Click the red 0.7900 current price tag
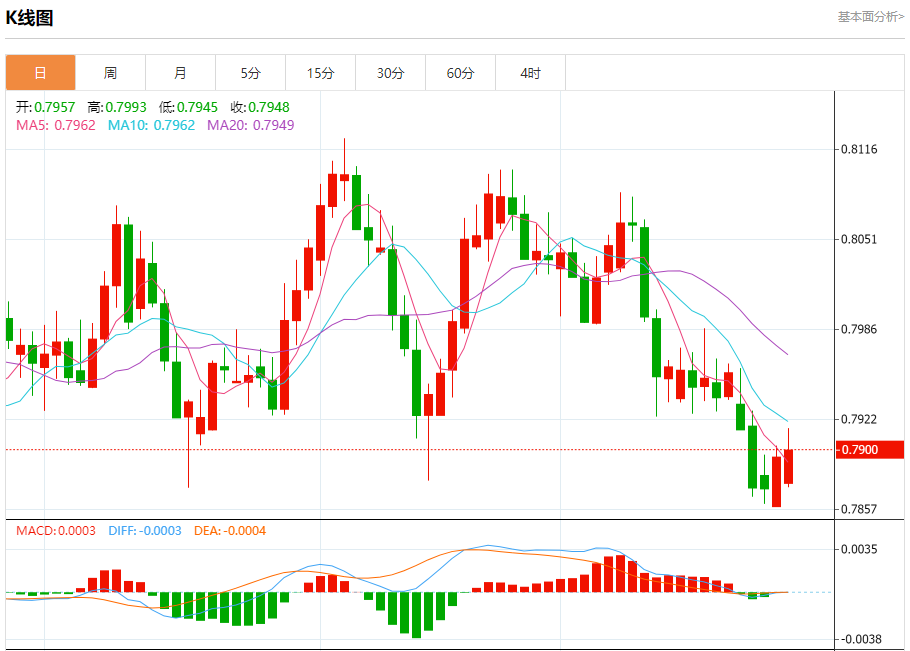910x651 pixels. (870, 450)
